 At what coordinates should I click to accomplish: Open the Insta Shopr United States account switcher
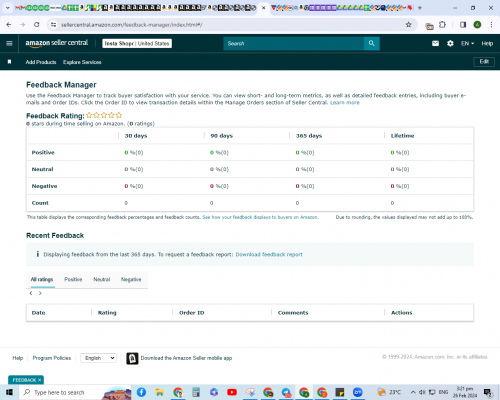(137, 43)
